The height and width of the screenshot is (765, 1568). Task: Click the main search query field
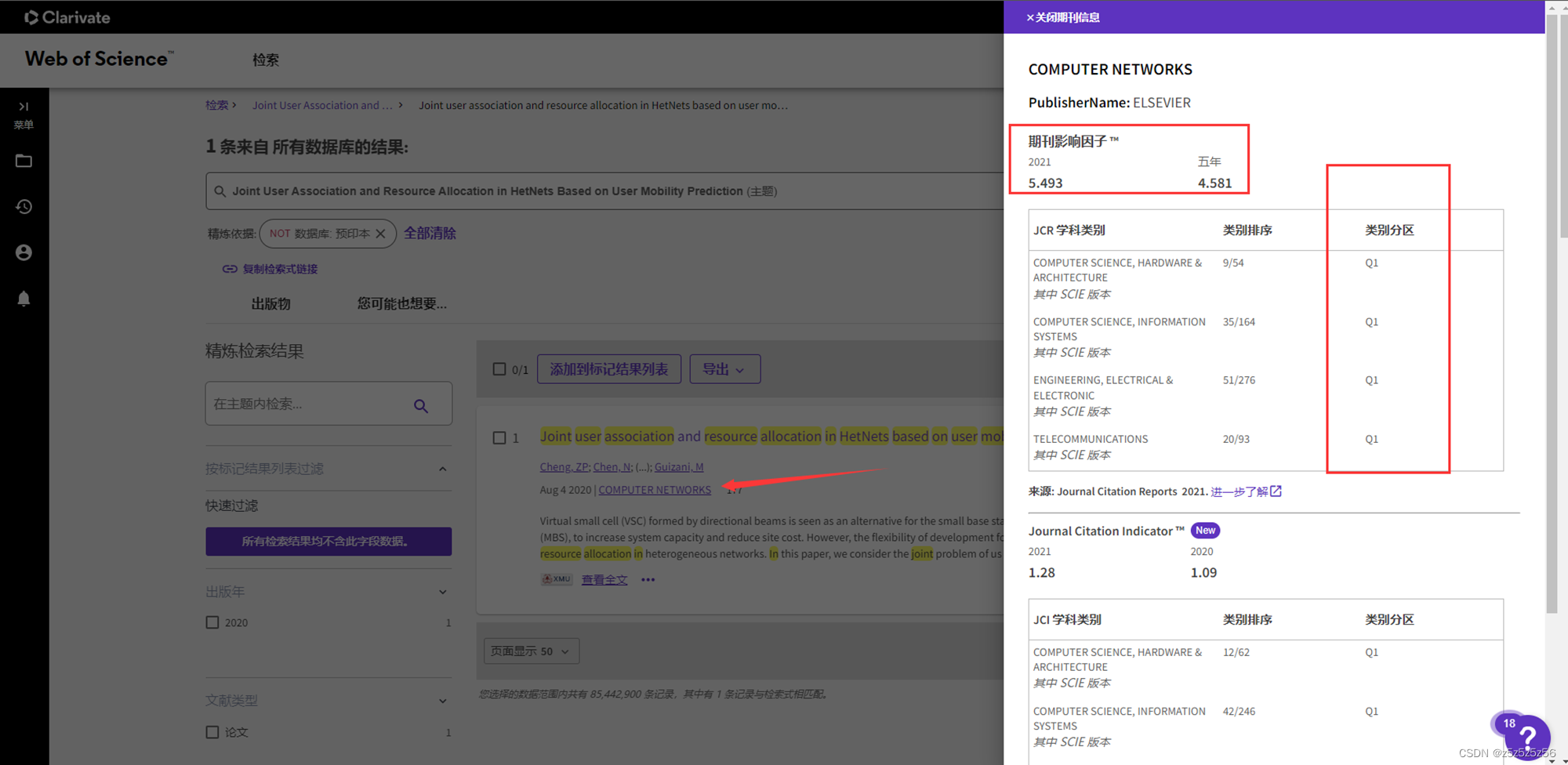(604, 191)
